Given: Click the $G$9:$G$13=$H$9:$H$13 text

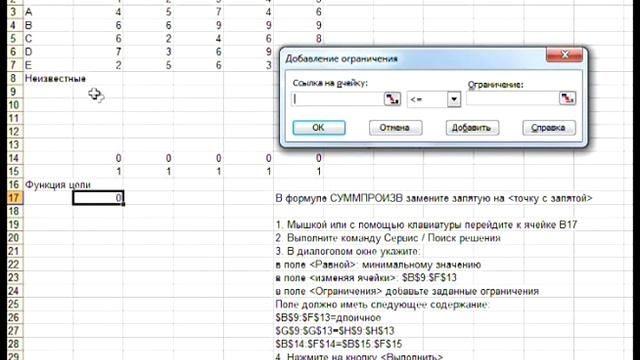Looking at the screenshot, I should pos(335,331).
